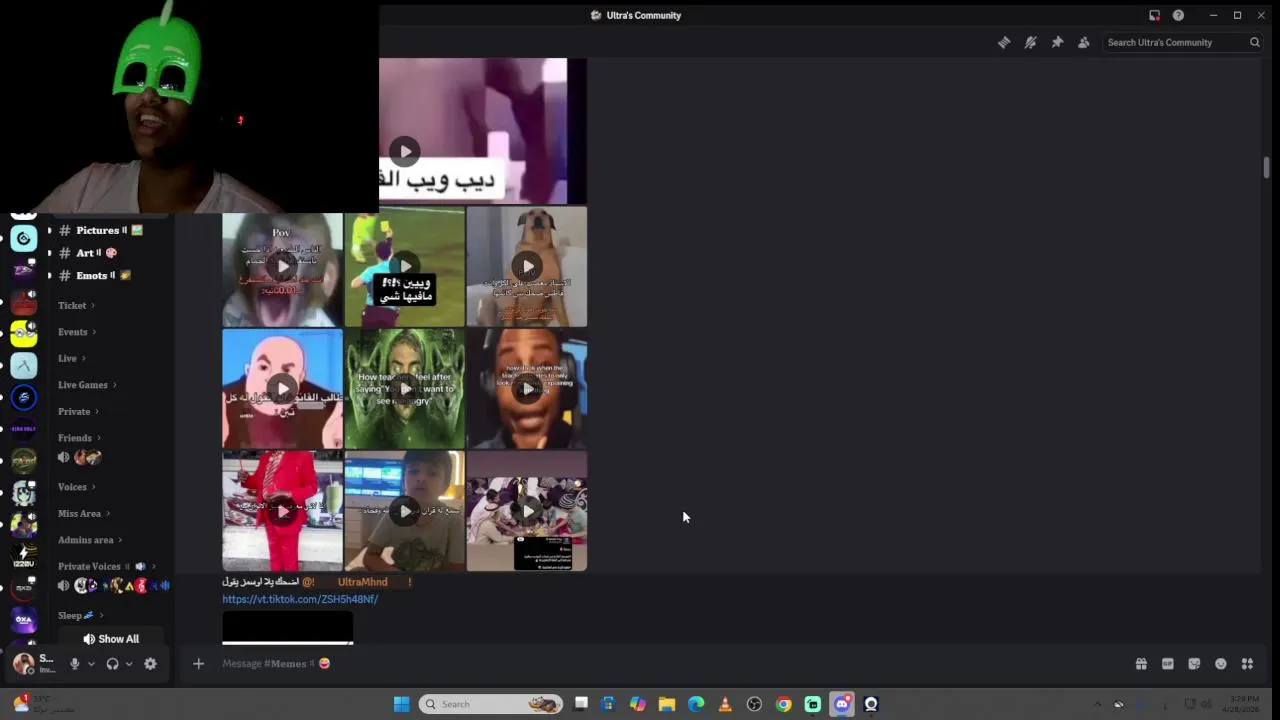Expand the Miss Area category
The width and height of the screenshot is (1280, 720).
click(x=84, y=514)
